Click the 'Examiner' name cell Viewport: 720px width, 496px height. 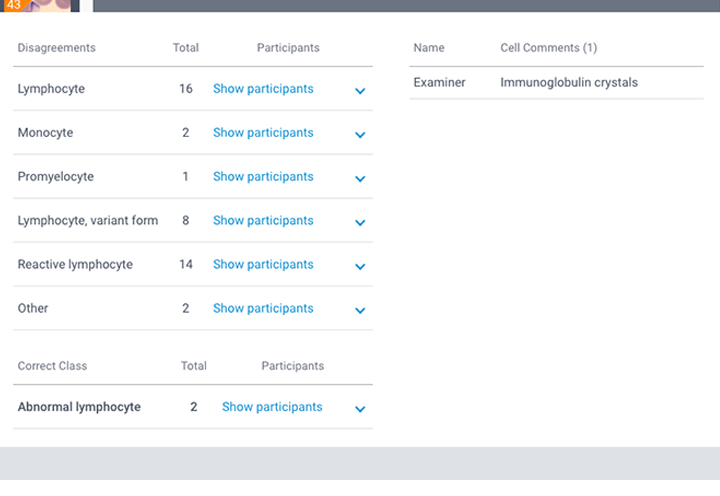click(439, 83)
